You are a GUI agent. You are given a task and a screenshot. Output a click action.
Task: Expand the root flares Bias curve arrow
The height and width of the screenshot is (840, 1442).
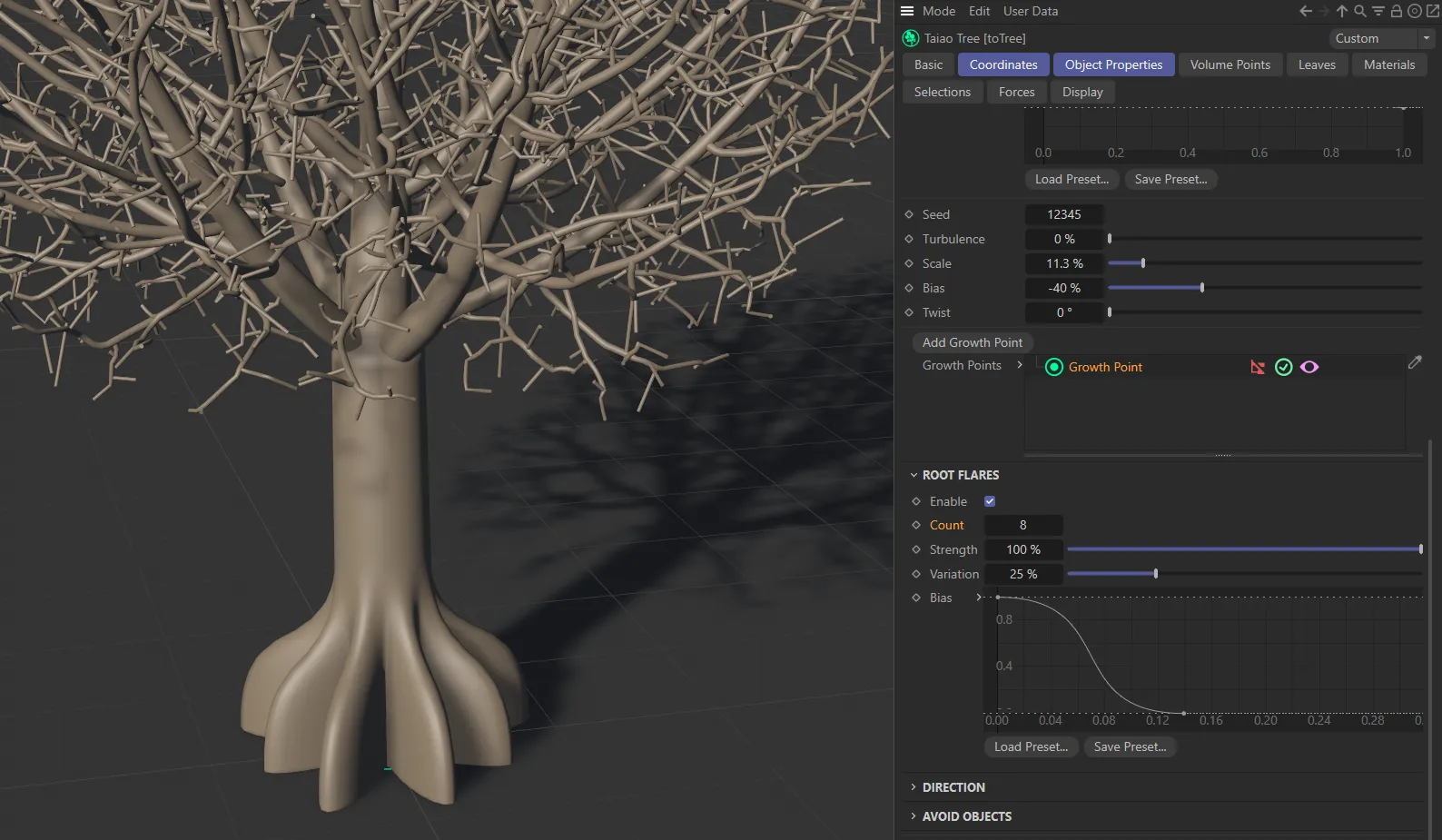pyautogui.click(x=979, y=598)
